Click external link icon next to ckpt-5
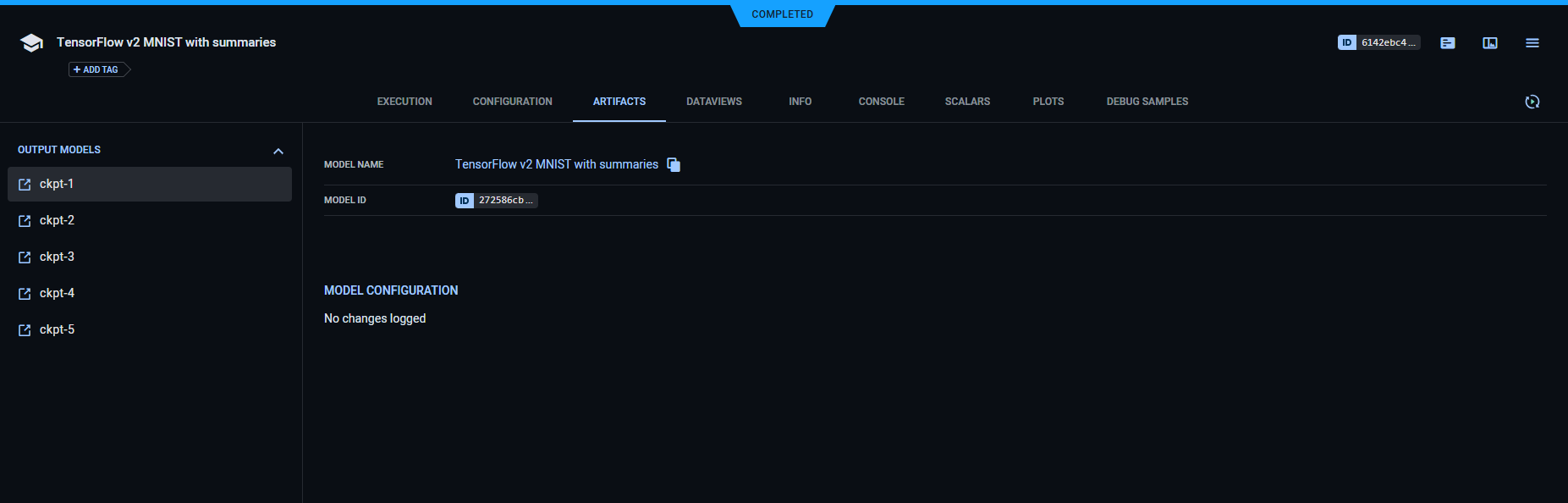The image size is (1568, 503). pyautogui.click(x=25, y=330)
